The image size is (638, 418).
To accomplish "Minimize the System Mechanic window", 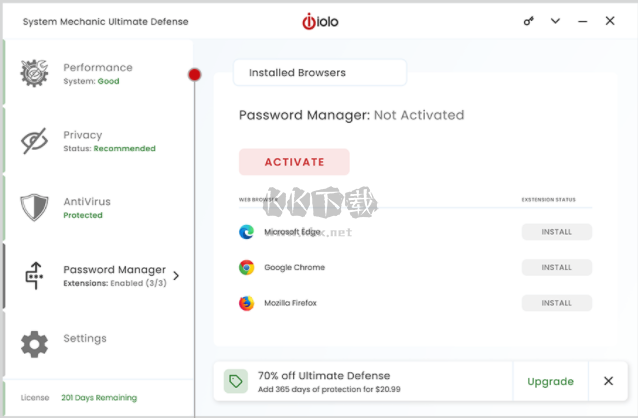I will (583, 21).
